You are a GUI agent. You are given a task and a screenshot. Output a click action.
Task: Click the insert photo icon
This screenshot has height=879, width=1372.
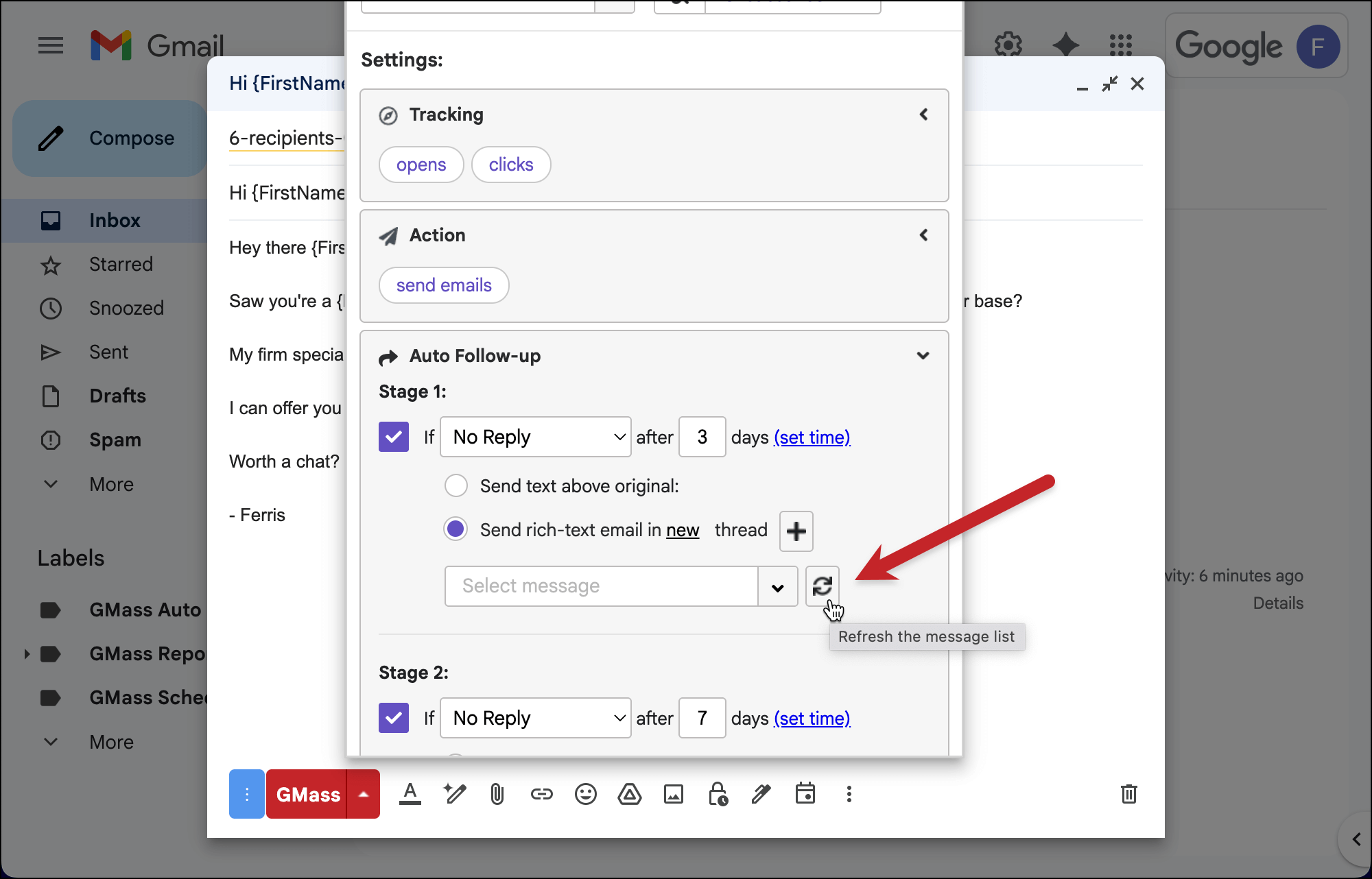tap(673, 794)
